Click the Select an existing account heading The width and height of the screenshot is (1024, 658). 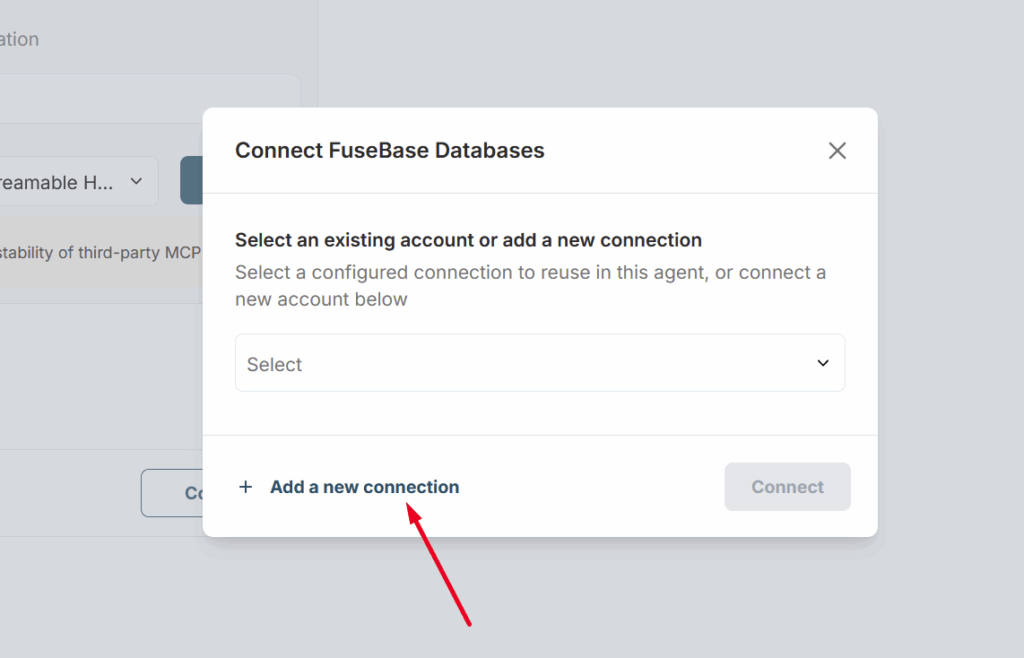pyautogui.click(x=468, y=240)
